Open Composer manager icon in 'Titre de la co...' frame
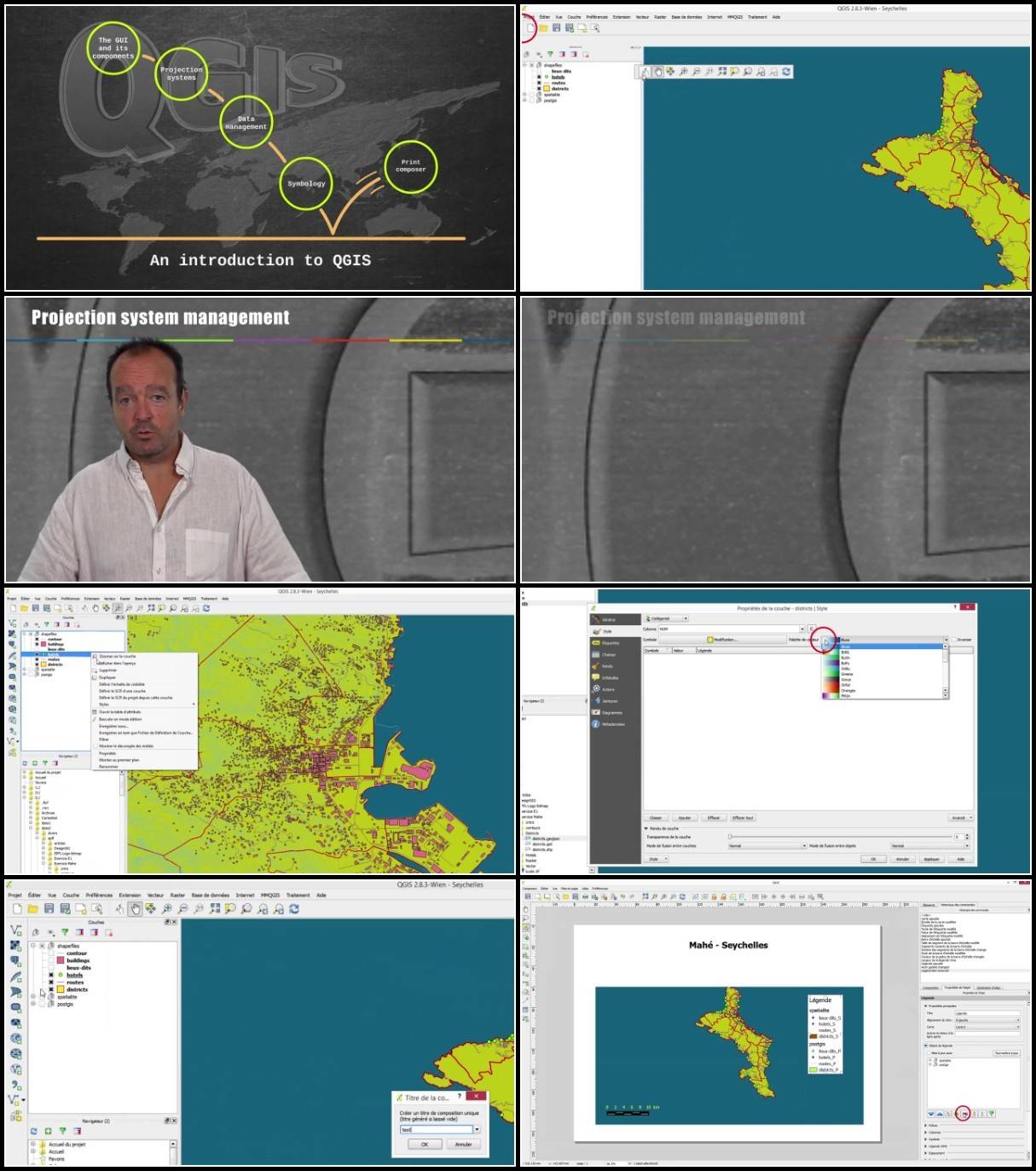 point(96,909)
